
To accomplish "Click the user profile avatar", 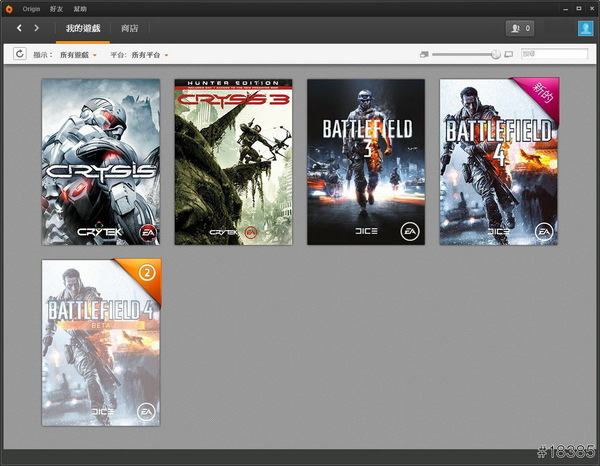I will pos(585,28).
